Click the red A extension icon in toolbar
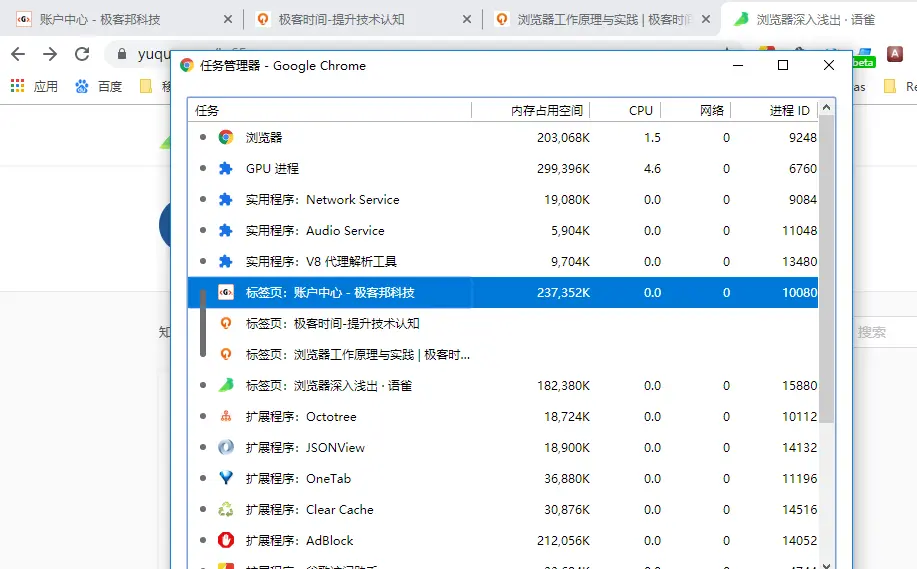Viewport: 917px width, 569px height. click(x=895, y=54)
